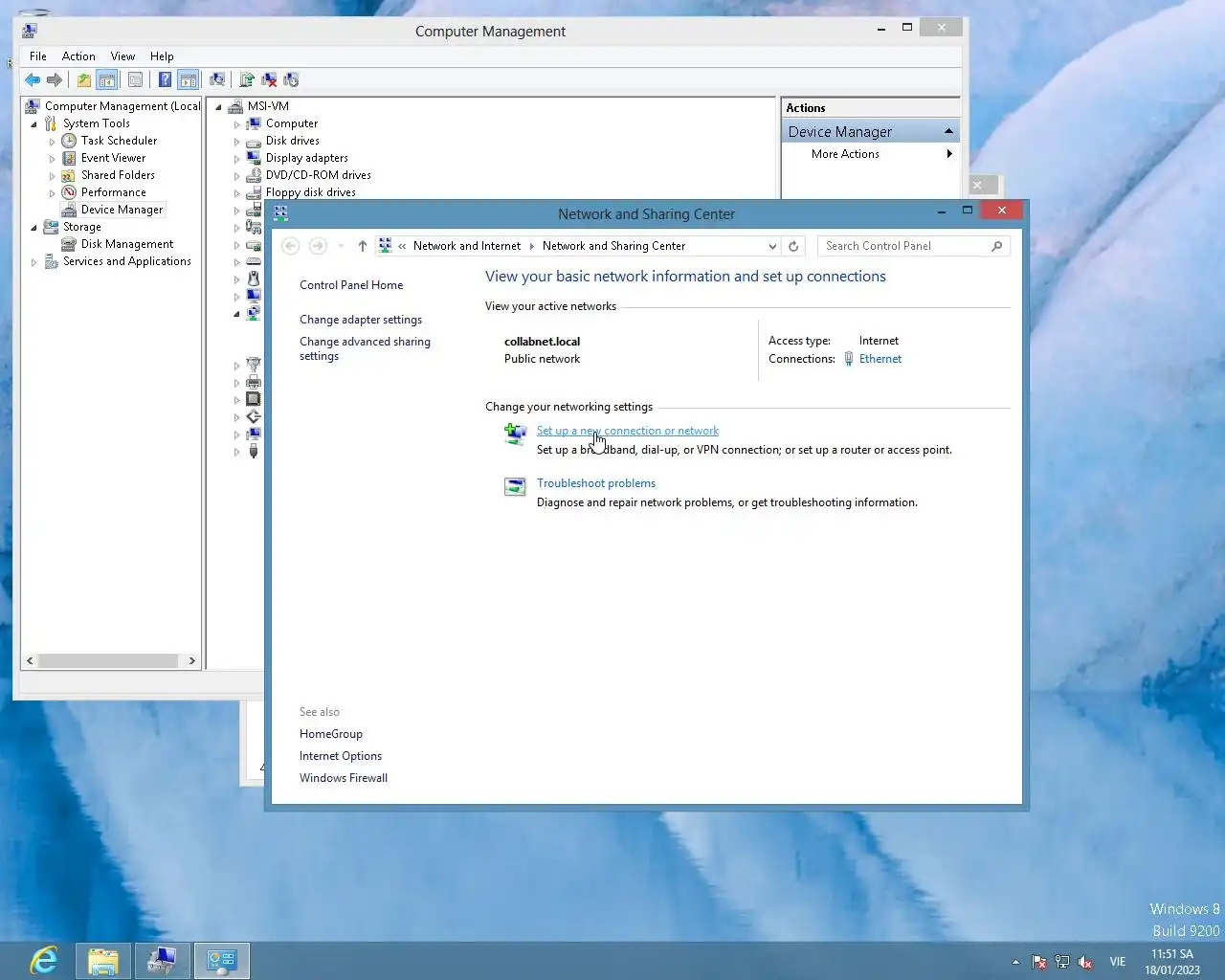1225x980 pixels.
Task: Click the Back arrow in Computer Management toolbar
Action: (x=33, y=80)
